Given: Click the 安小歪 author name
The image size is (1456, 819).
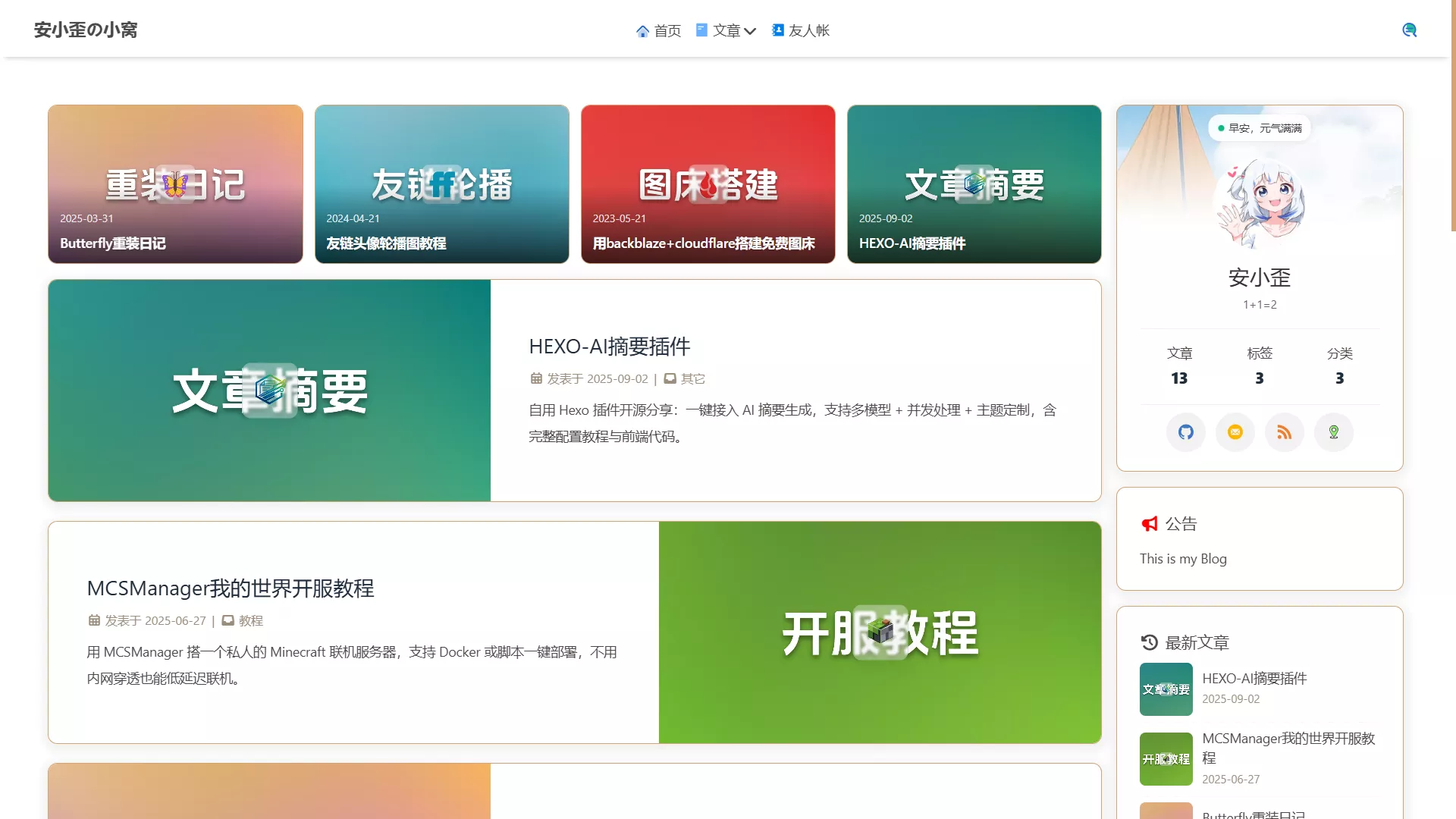Looking at the screenshot, I should click(1260, 278).
